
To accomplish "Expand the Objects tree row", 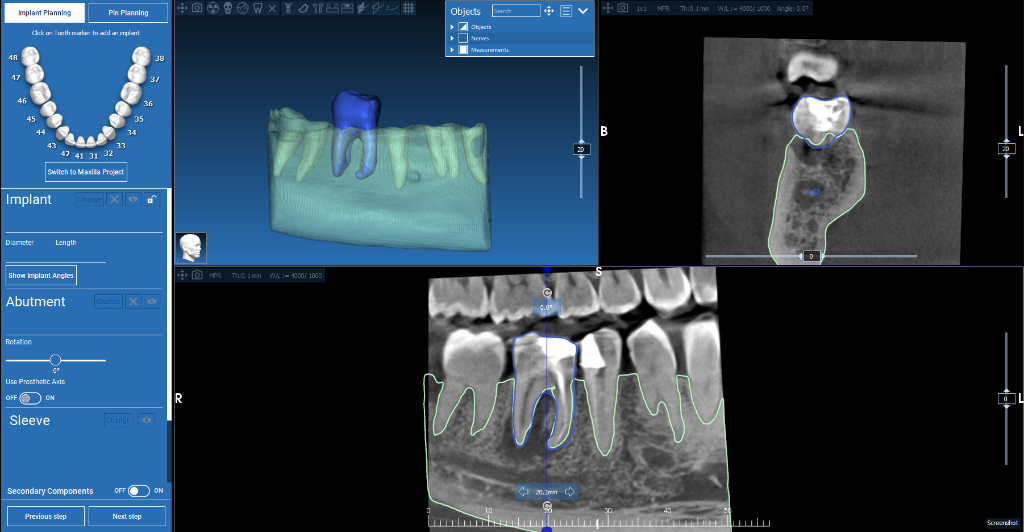I will [452, 27].
